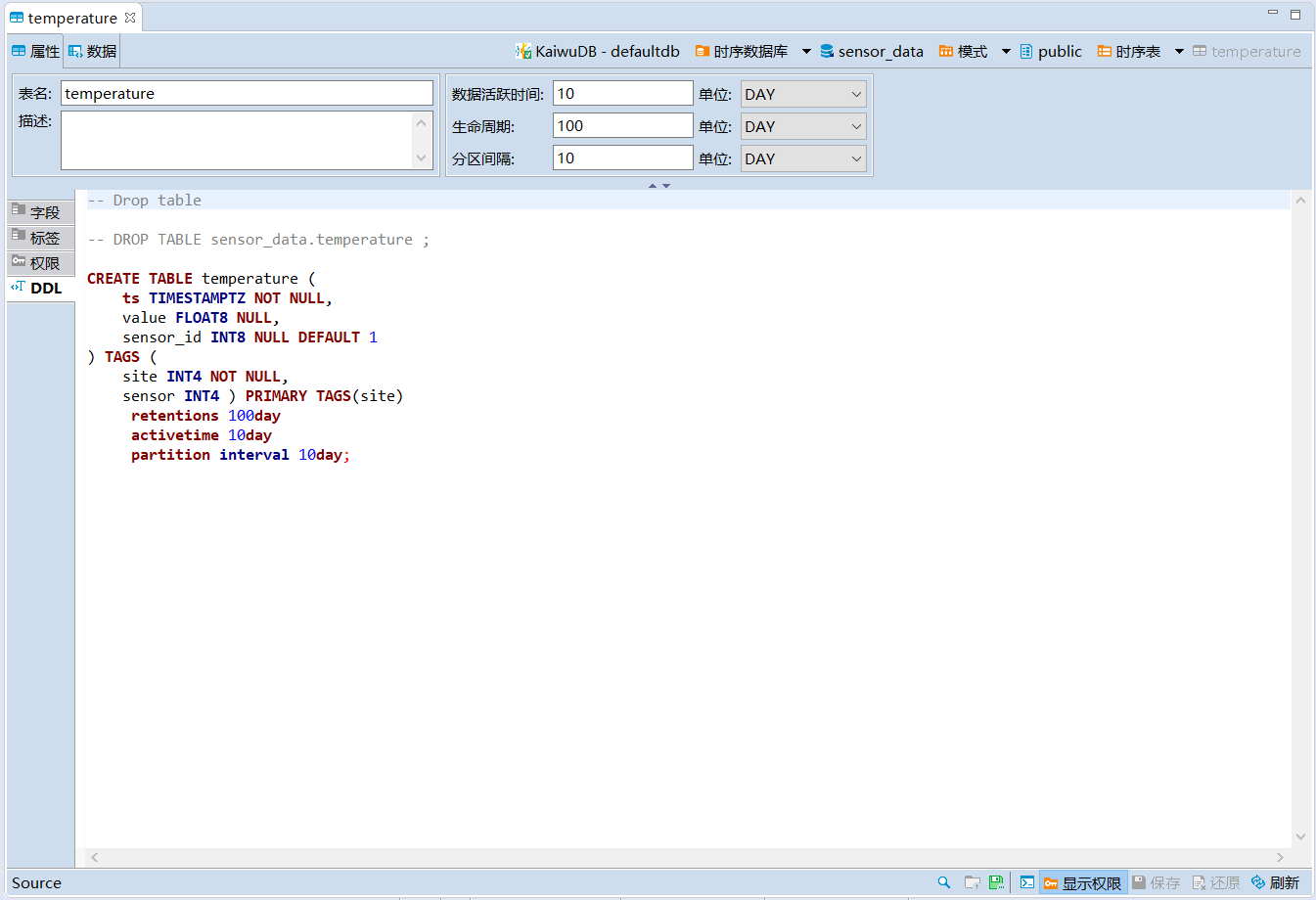Click the open file folder icon

pos(972,882)
